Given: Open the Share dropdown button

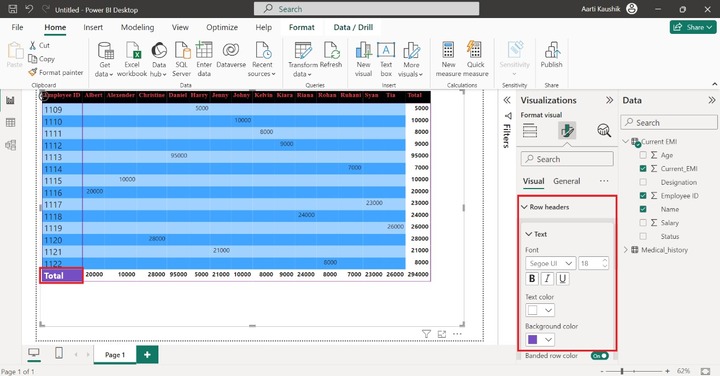Looking at the screenshot, I should point(692,27).
